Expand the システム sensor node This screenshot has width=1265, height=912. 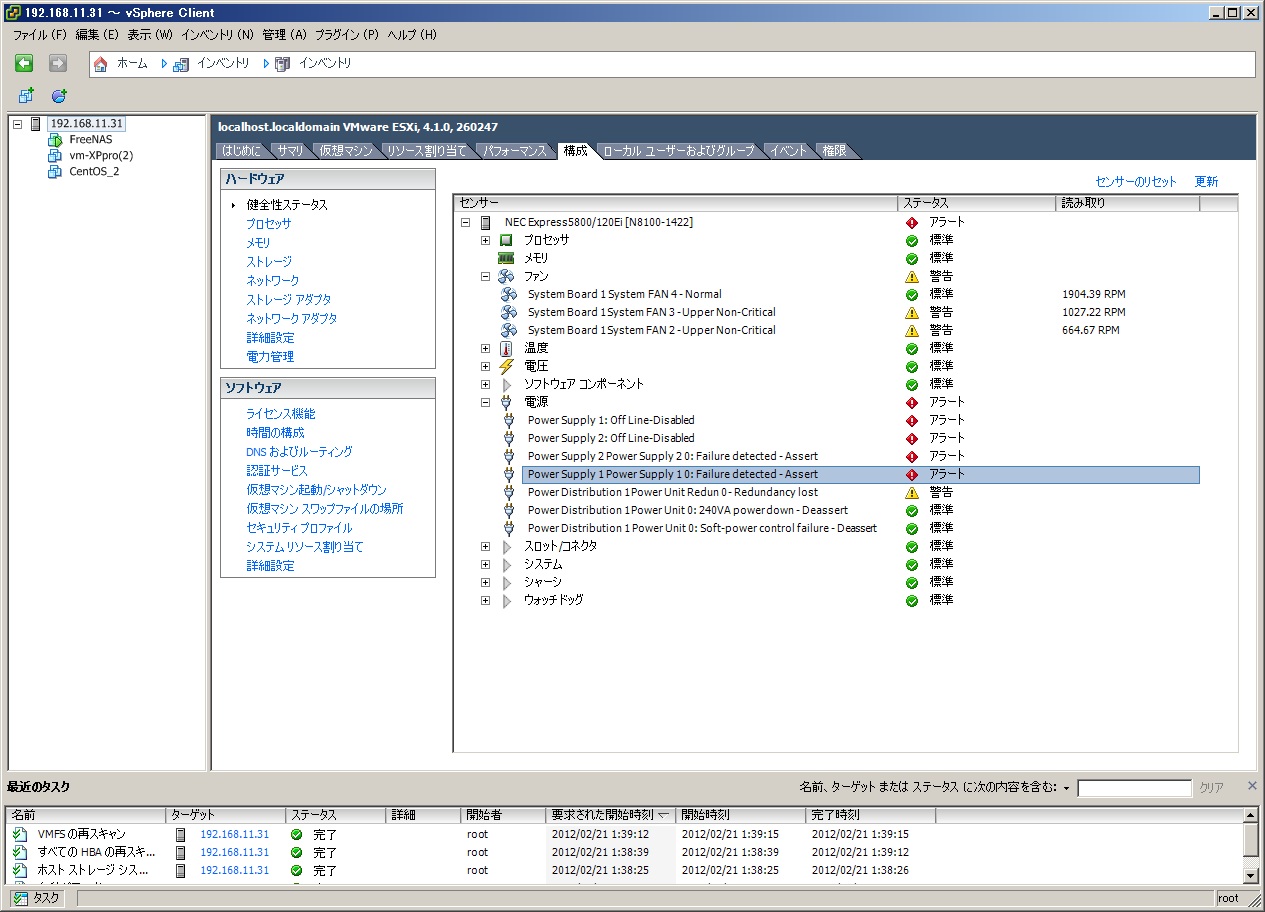[x=485, y=564]
